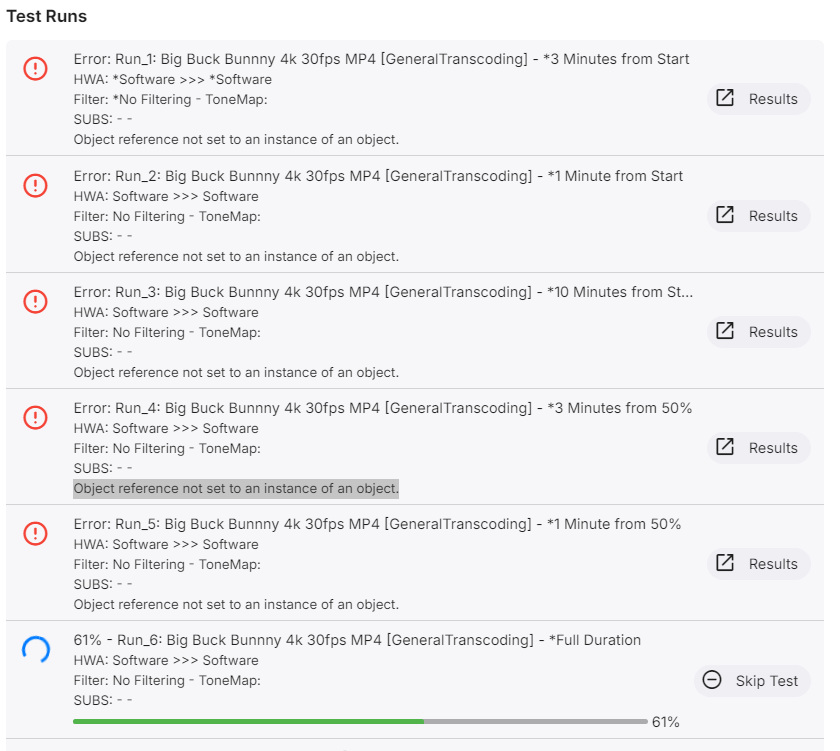
Task: Open Results for Run_3
Action: pos(759,332)
